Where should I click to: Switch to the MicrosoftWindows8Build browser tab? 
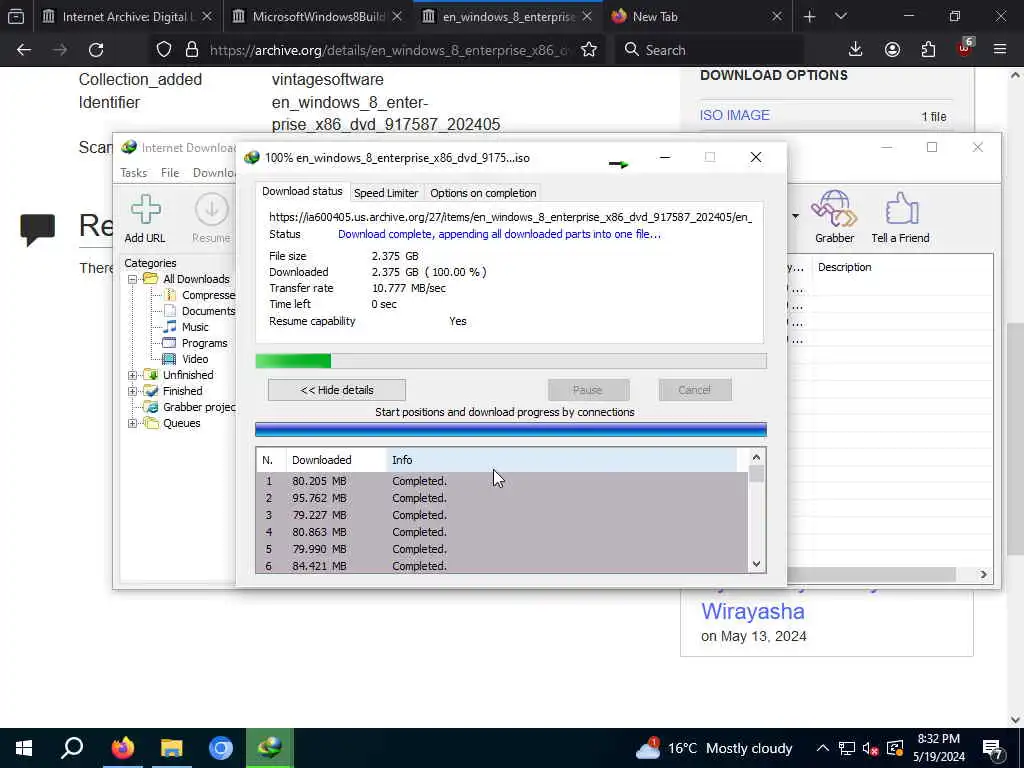[x=318, y=16]
